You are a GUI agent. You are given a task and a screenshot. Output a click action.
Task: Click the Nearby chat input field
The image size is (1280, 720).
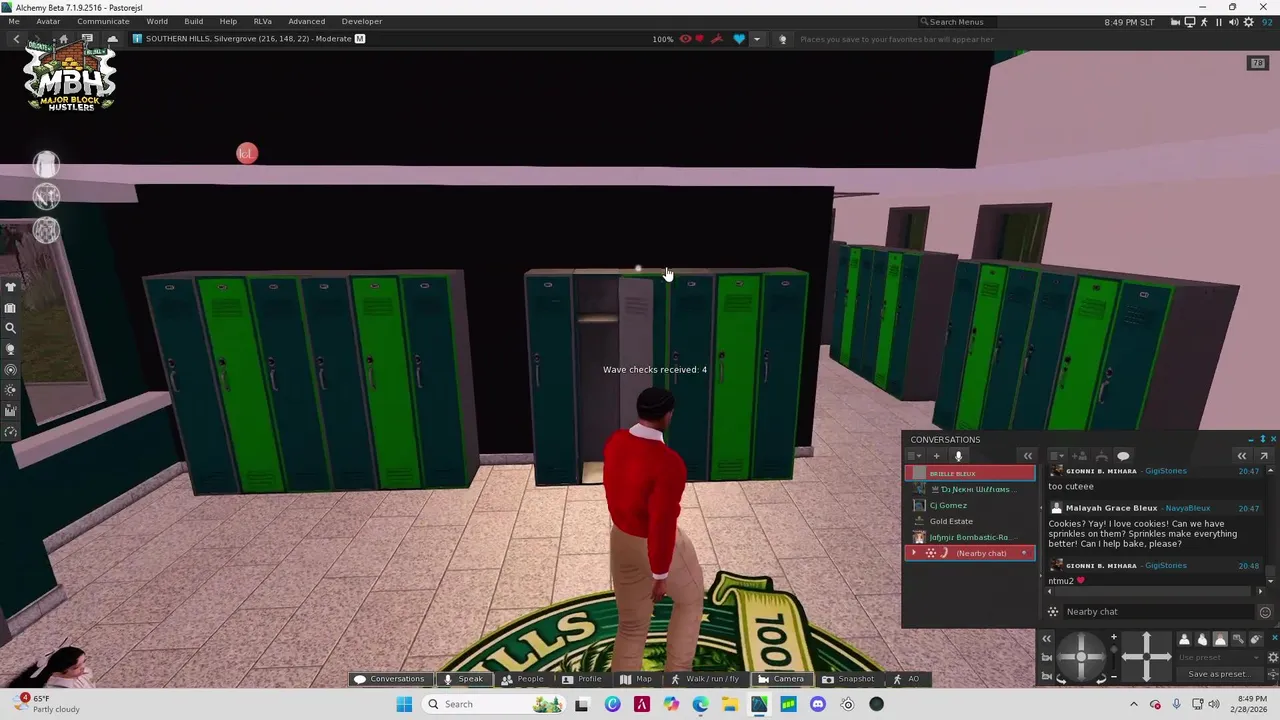pos(1157,612)
